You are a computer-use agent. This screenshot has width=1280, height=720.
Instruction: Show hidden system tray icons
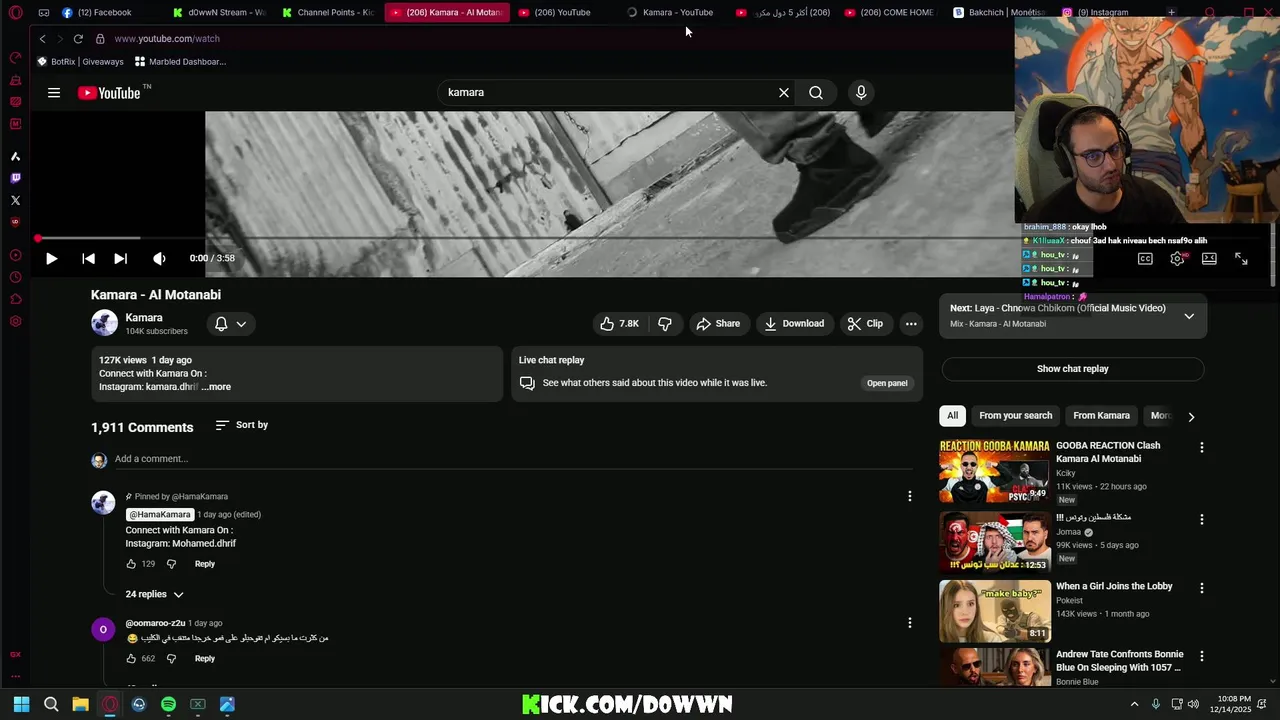coord(1134,704)
